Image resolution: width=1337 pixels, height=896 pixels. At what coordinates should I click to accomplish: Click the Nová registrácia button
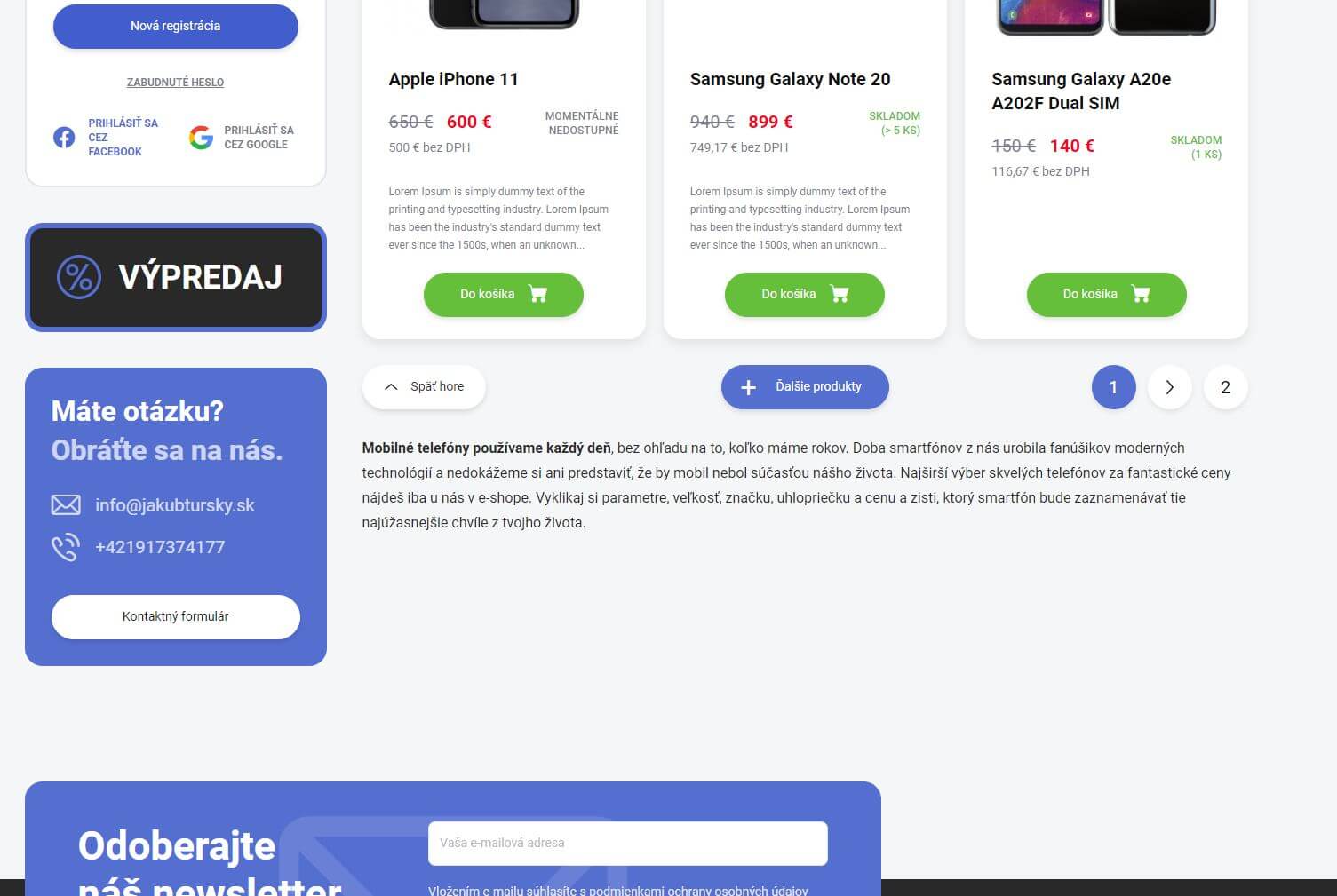pyautogui.click(x=176, y=27)
